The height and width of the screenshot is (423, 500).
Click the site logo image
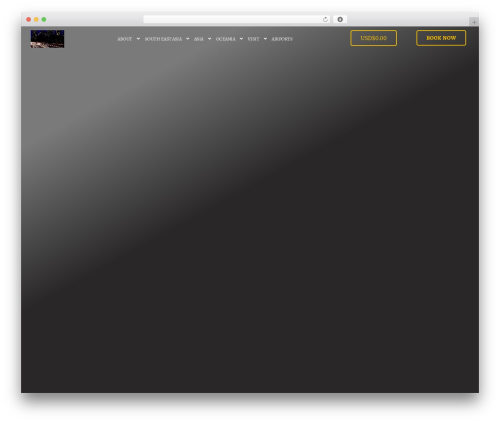tap(47, 39)
